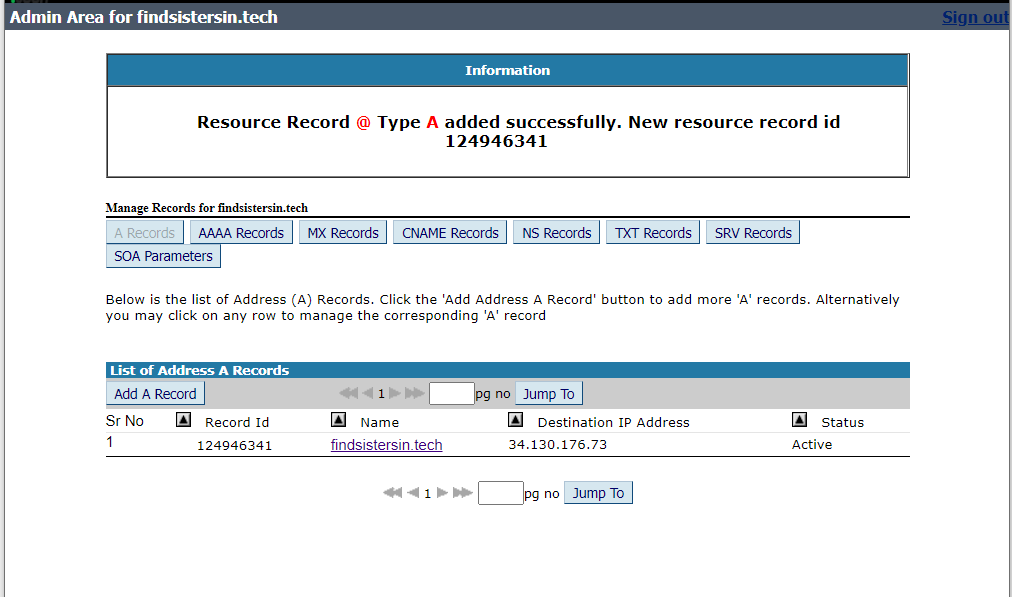Click Jump To in bottom pager
This screenshot has width=1012, height=597.
[x=598, y=493]
